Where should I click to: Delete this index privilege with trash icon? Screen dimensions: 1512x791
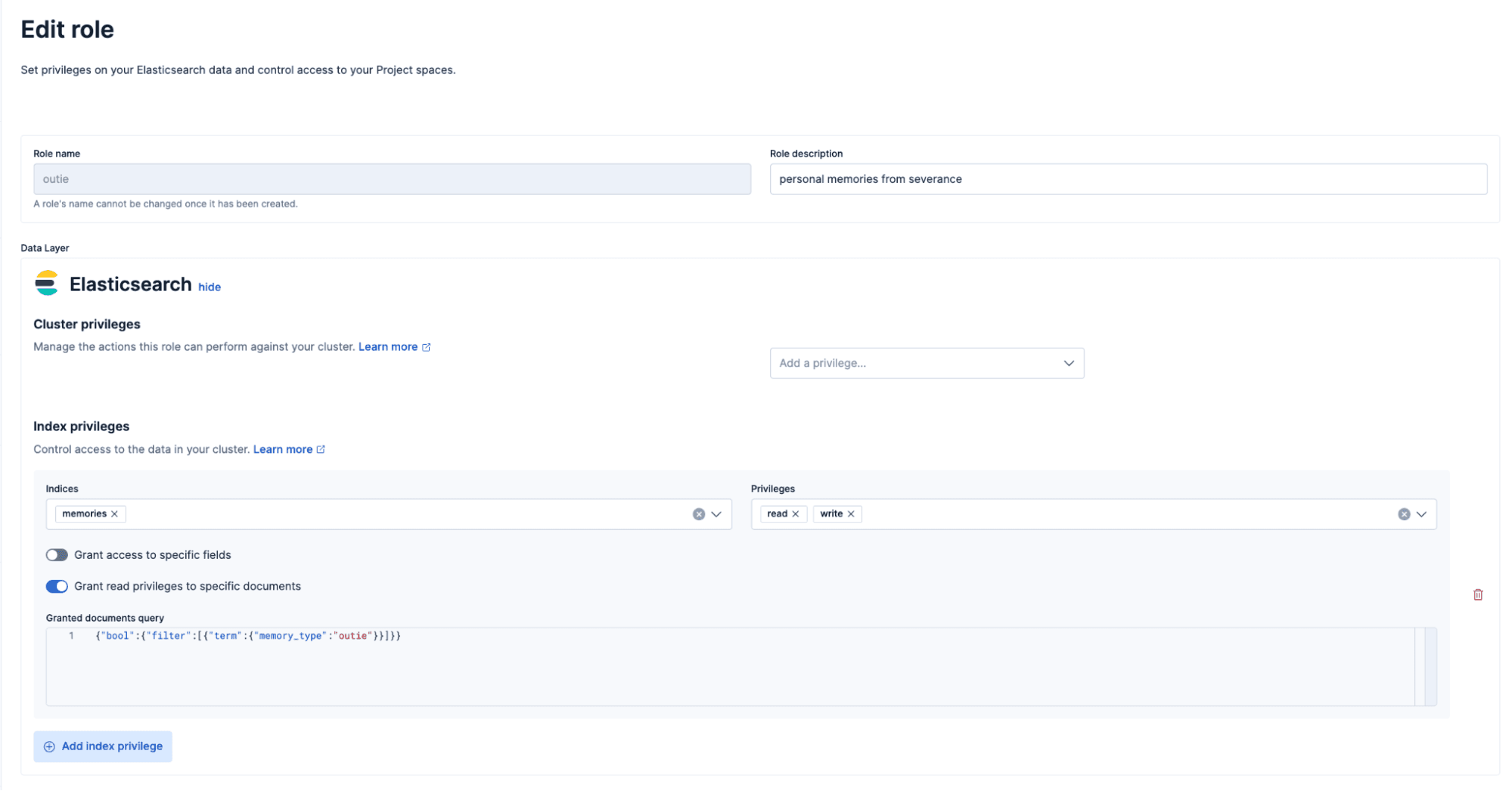[1477, 594]
